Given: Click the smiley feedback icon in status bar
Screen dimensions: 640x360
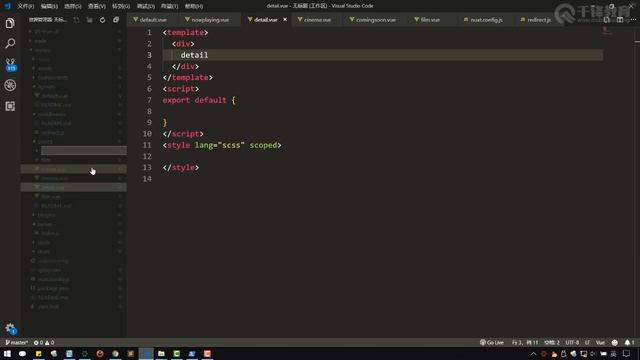Looking at the screenshot, I should coord(615,342).
